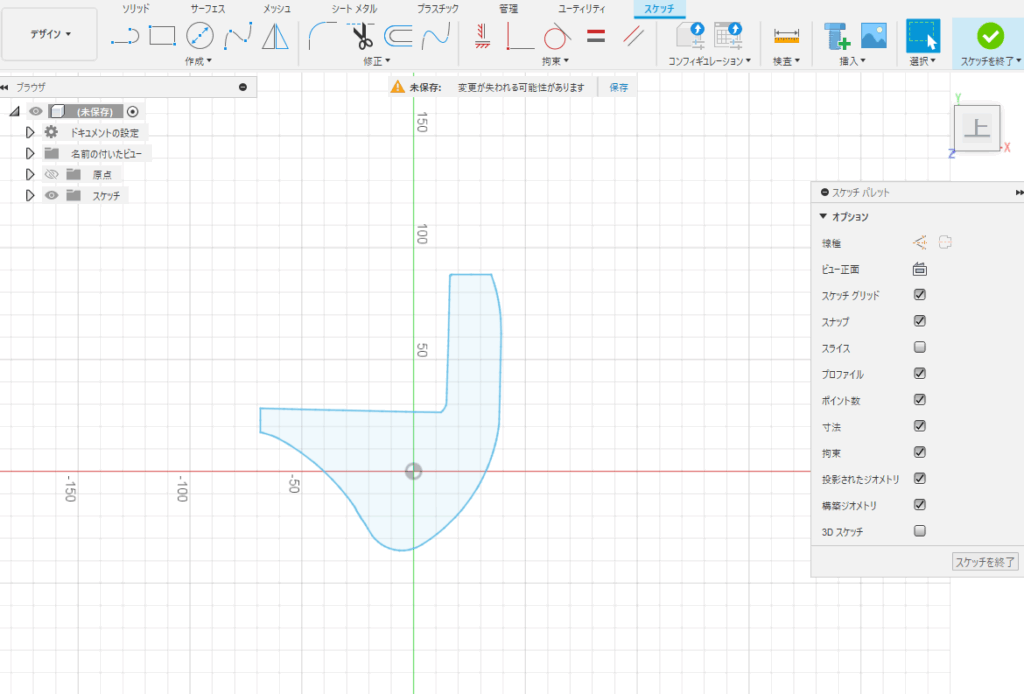Expand the ドキュメントの設定 tree node
This screenshot has width=1024, height=694.
pos(30,132)
